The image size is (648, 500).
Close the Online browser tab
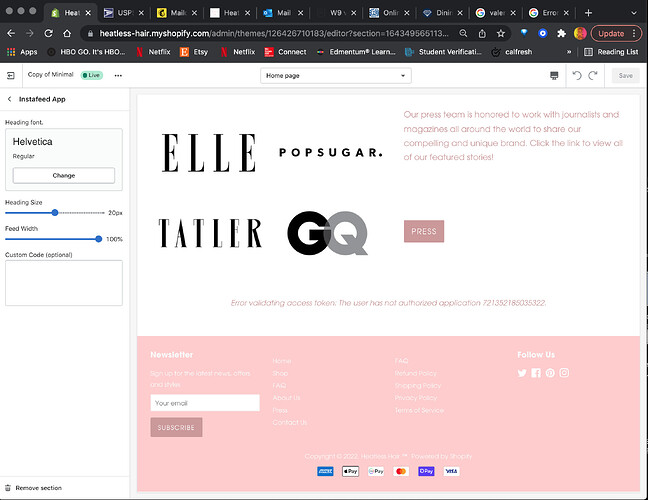(x=407, y=13)
